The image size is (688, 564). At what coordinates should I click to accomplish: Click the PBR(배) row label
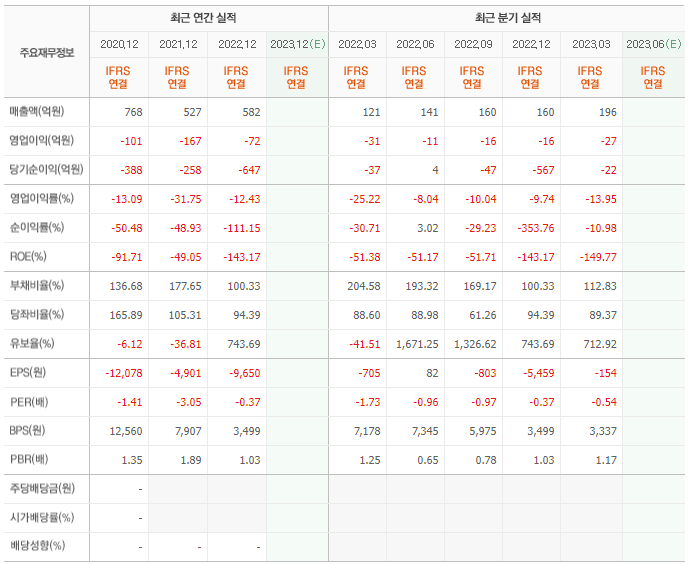coord(29,459)
